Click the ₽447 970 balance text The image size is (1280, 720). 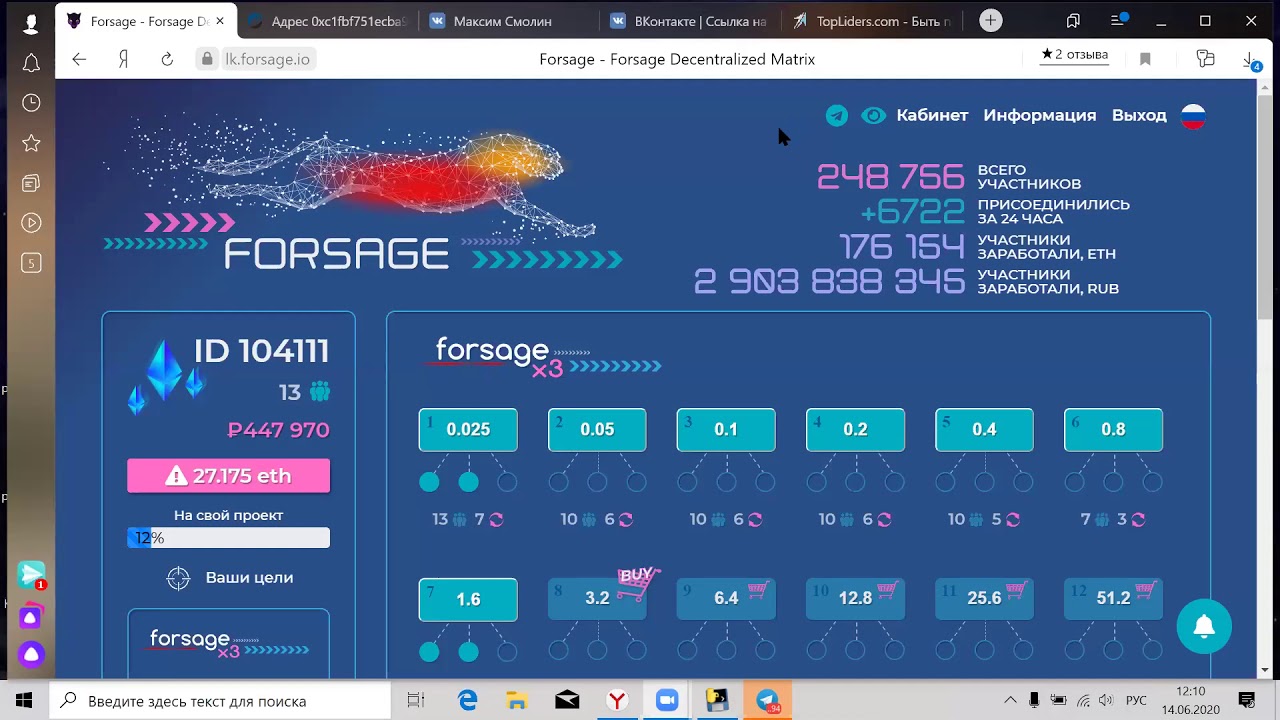pyautogui.click(x=278, y=430)
